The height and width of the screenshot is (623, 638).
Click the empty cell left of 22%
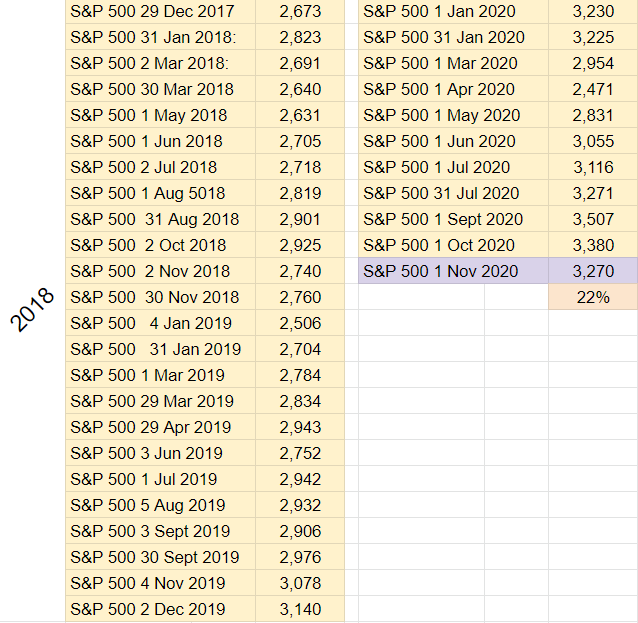(x=516, y=297)
